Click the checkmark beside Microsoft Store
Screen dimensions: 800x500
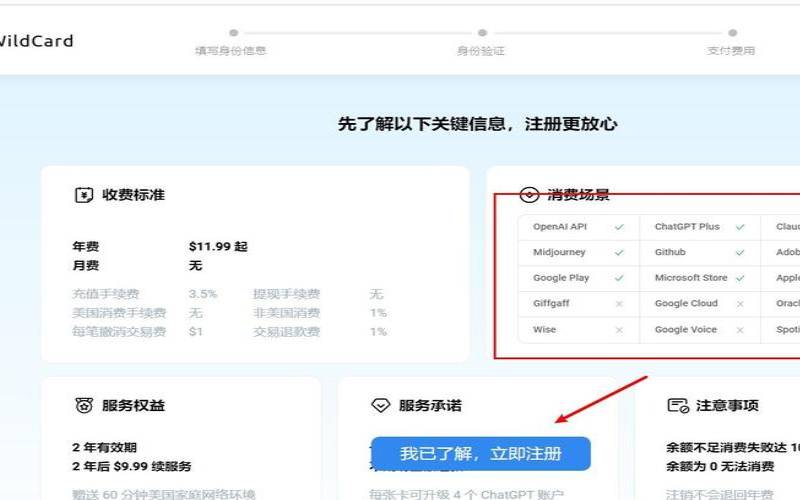tap(740, 278)
